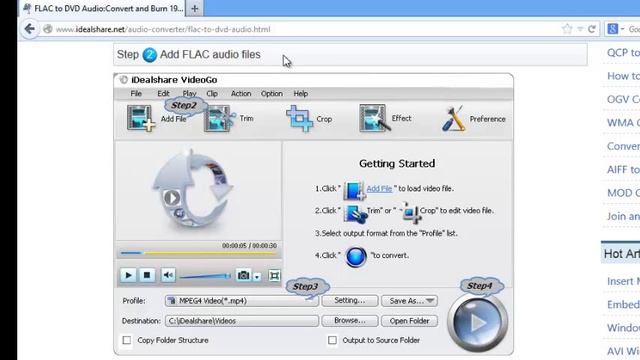640x360 pixels.
Task: Click the Add File toolbar icon
Action: (141, 118)
